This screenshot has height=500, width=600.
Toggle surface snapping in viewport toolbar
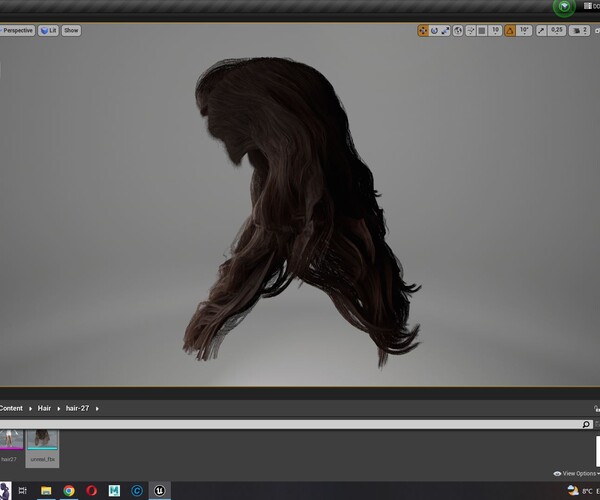click(x=471, y=31)
